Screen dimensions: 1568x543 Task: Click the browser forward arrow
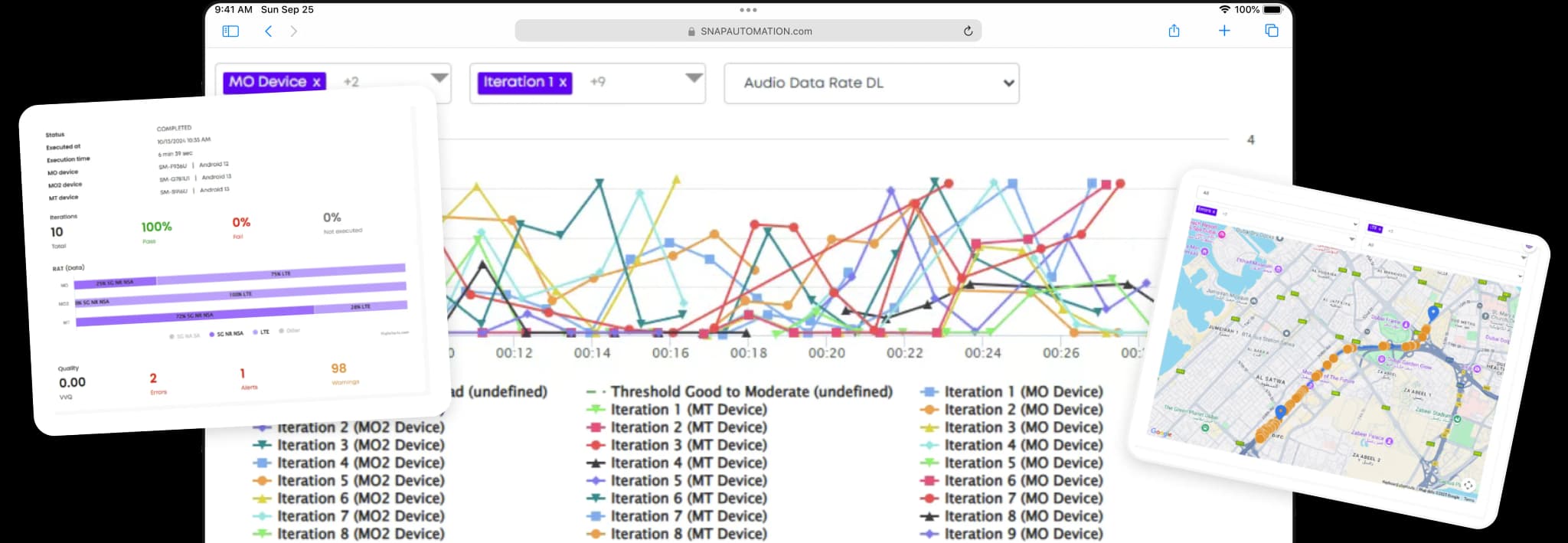point(294,31)
